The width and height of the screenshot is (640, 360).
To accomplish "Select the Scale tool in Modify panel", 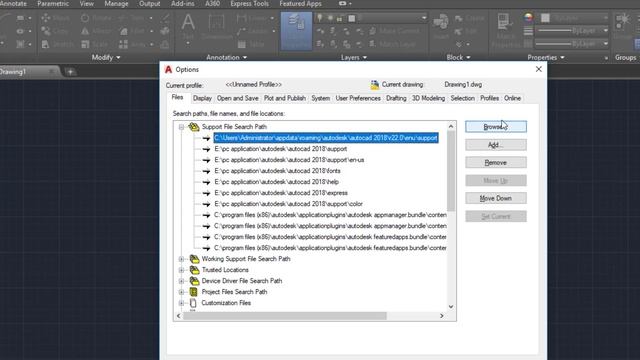I will tap(94, 44).
